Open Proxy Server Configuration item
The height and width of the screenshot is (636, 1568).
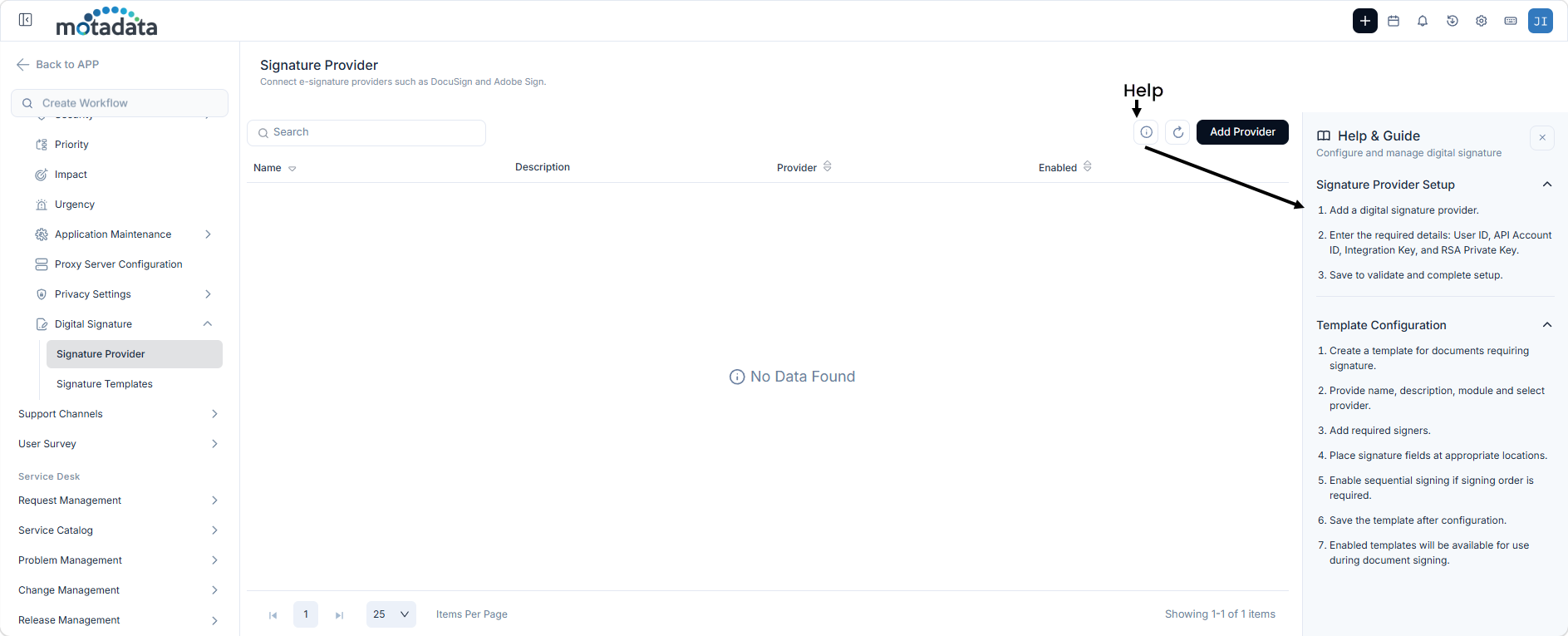tap(119, 264)
